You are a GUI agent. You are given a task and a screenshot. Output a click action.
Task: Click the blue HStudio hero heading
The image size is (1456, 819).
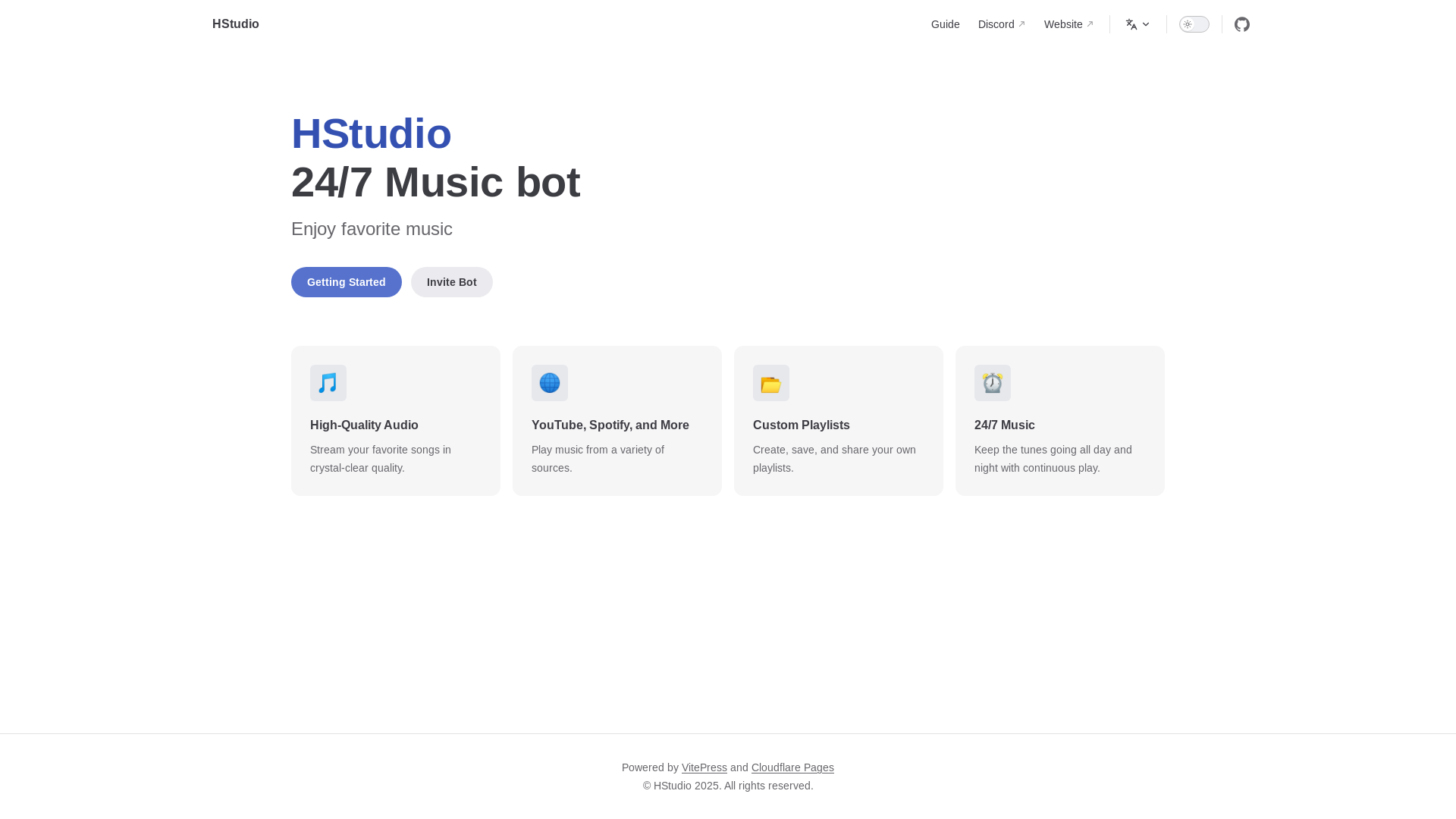pyautogui.click(x=372, y=133)
